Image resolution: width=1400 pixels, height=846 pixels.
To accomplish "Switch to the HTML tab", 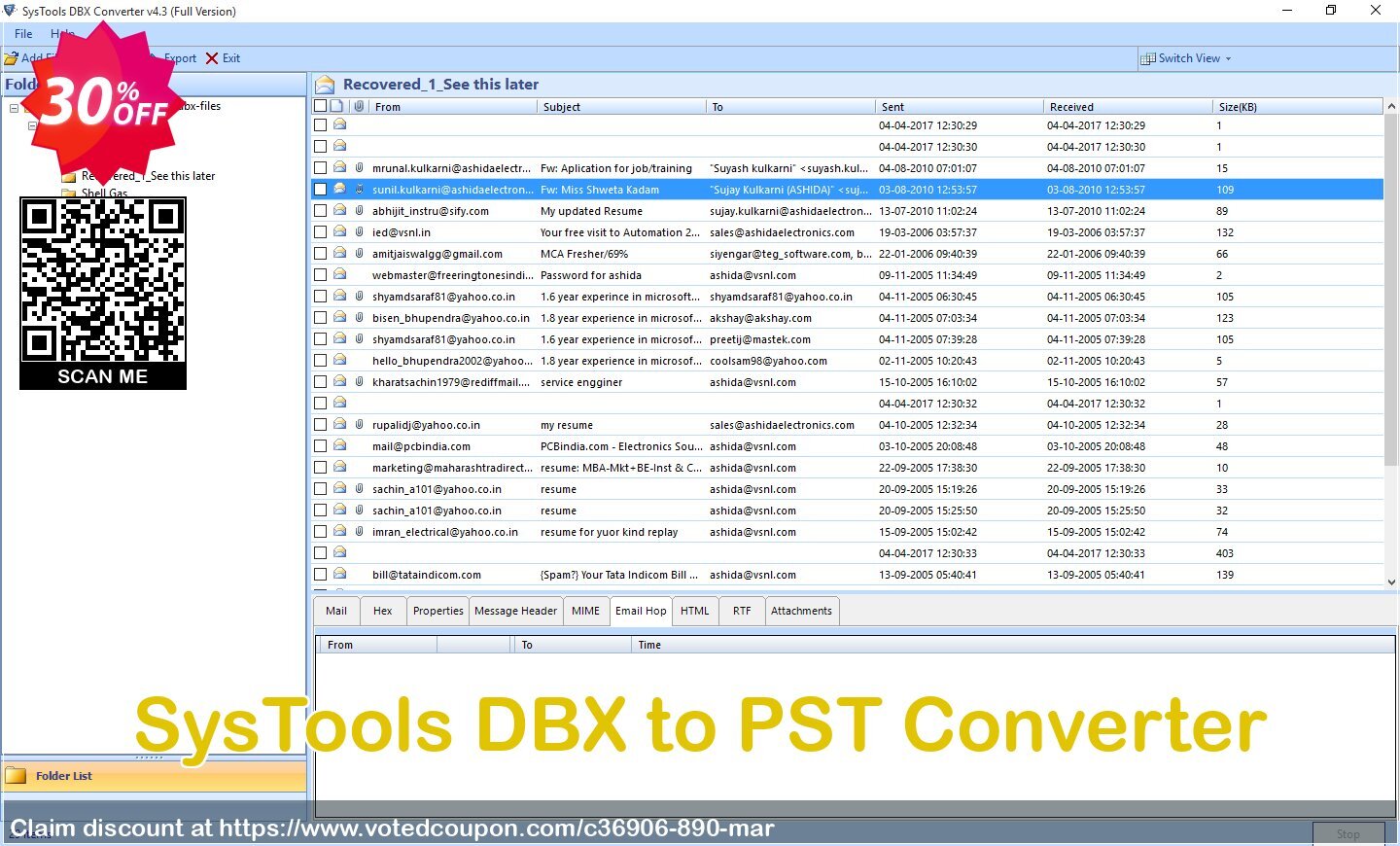I will 695,611.
